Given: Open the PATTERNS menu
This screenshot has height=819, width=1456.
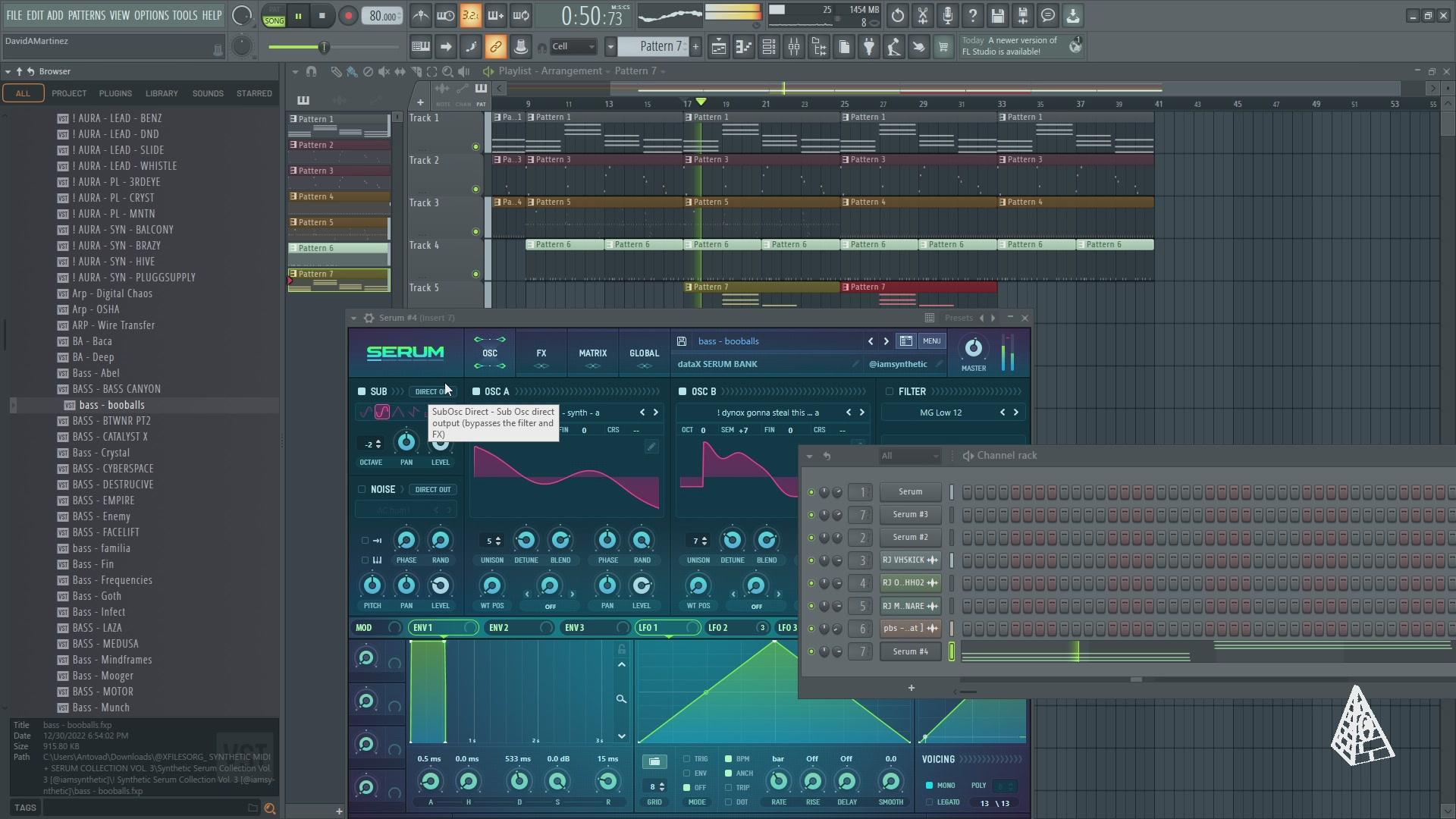Looking at the screenshot, I should pos(86,15).
